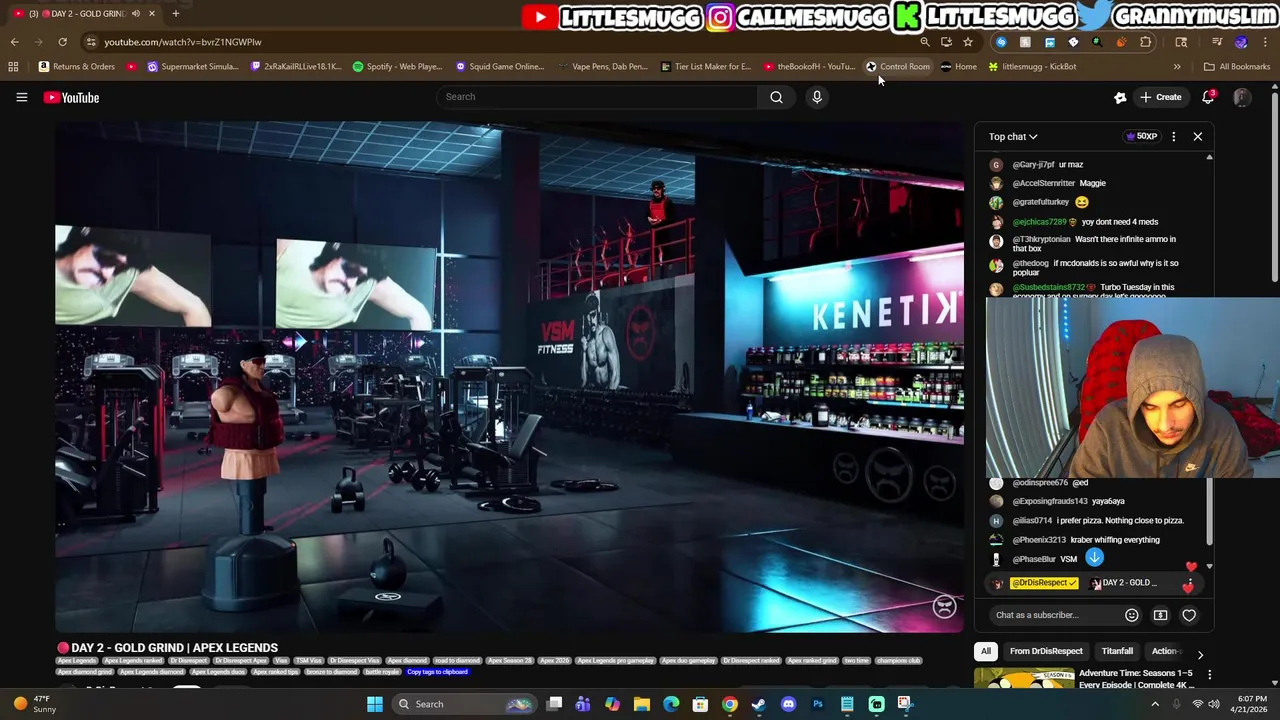Click the pinned @DrDisRespect chat message
1280x720 pixels.
(x=1095, y=583)
